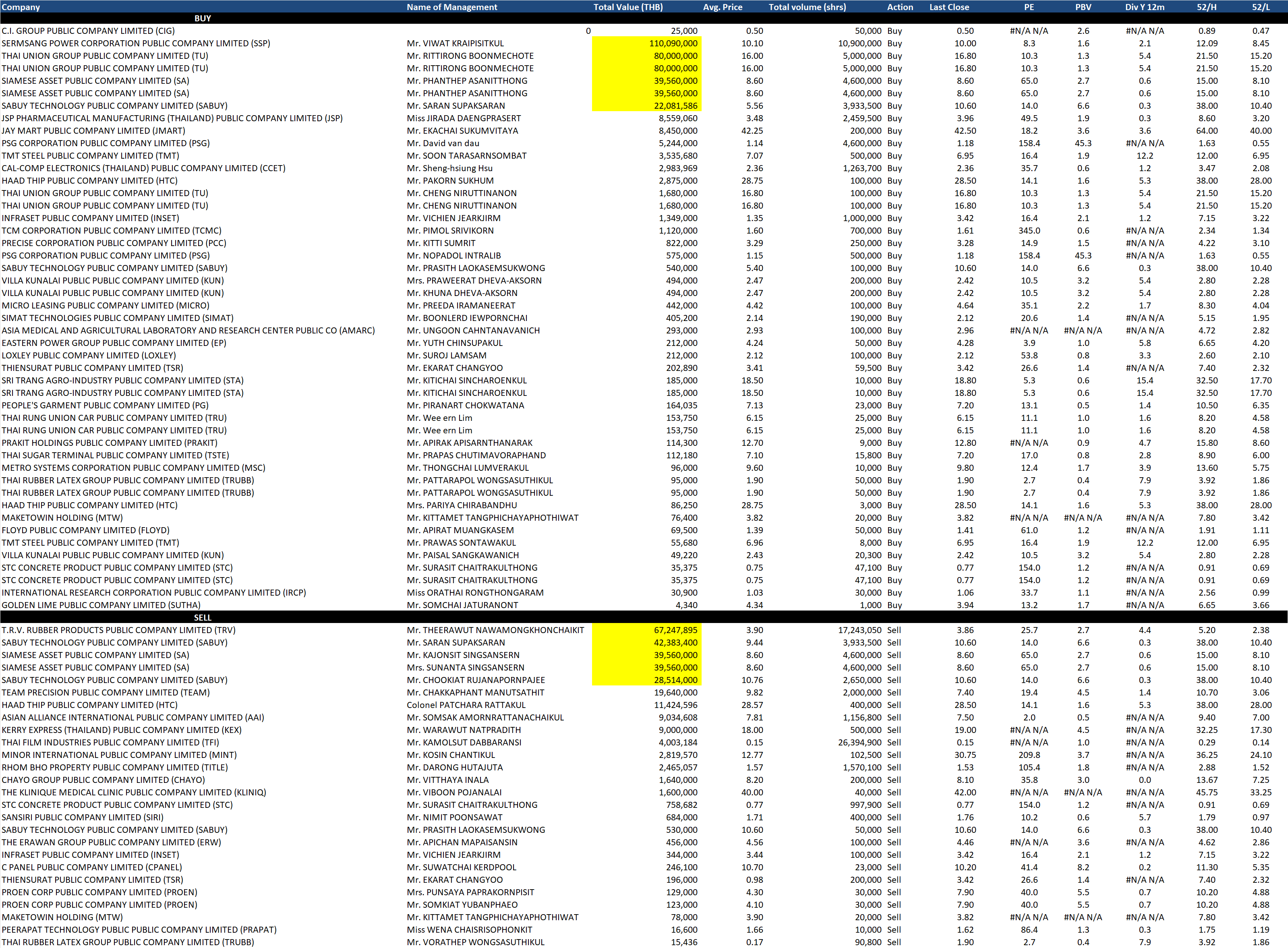This screenshot has width=1288, height=948.
Task: Select the Div Y 12m header
Action: coord(1145,7)
